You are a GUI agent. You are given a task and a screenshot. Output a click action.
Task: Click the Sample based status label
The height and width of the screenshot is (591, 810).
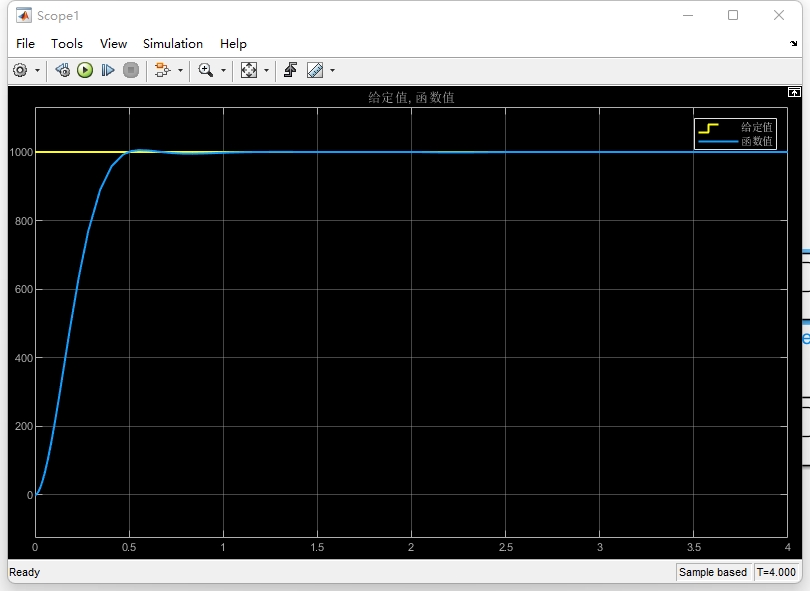[x=713, y=572]
